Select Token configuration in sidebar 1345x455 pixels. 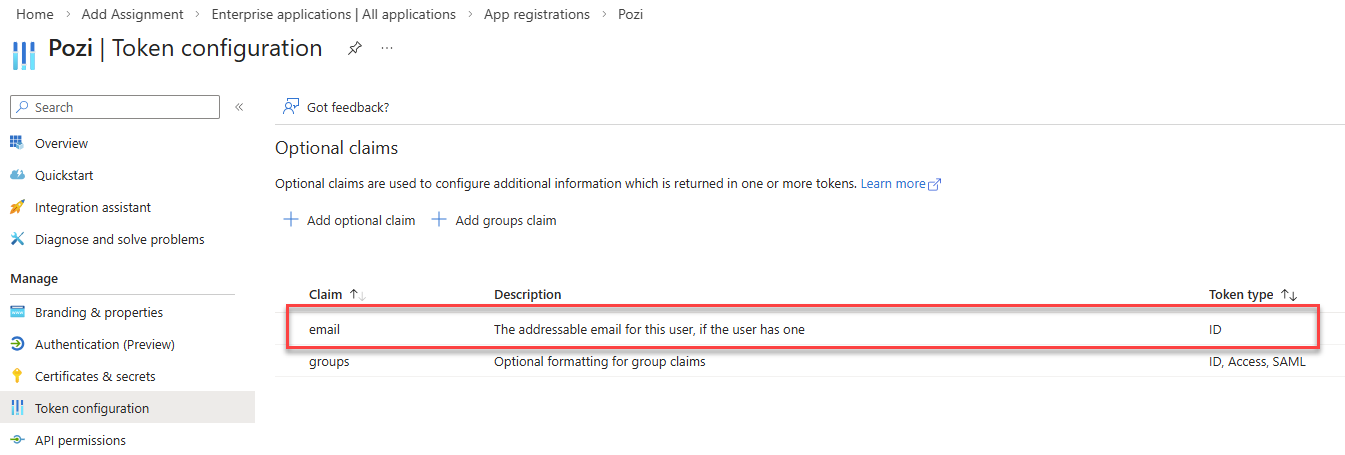[127, 408]
